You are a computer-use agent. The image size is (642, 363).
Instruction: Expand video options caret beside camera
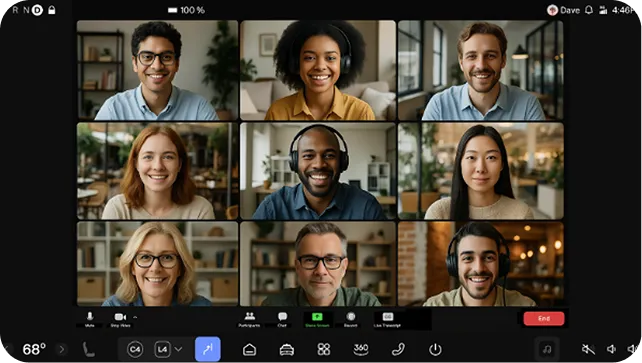click(x=135, y=317)
